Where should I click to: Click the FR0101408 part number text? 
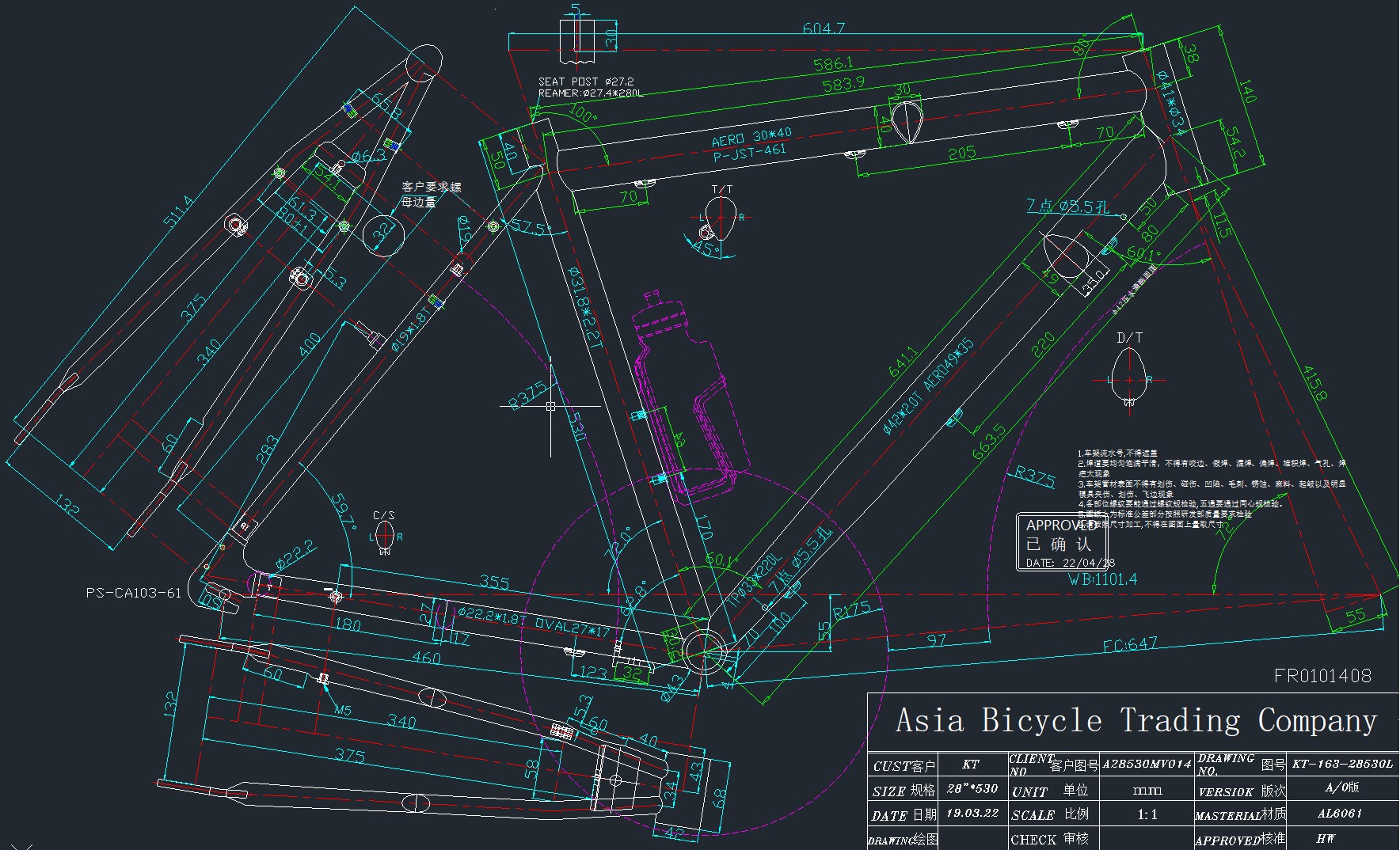coord(1322,676)
